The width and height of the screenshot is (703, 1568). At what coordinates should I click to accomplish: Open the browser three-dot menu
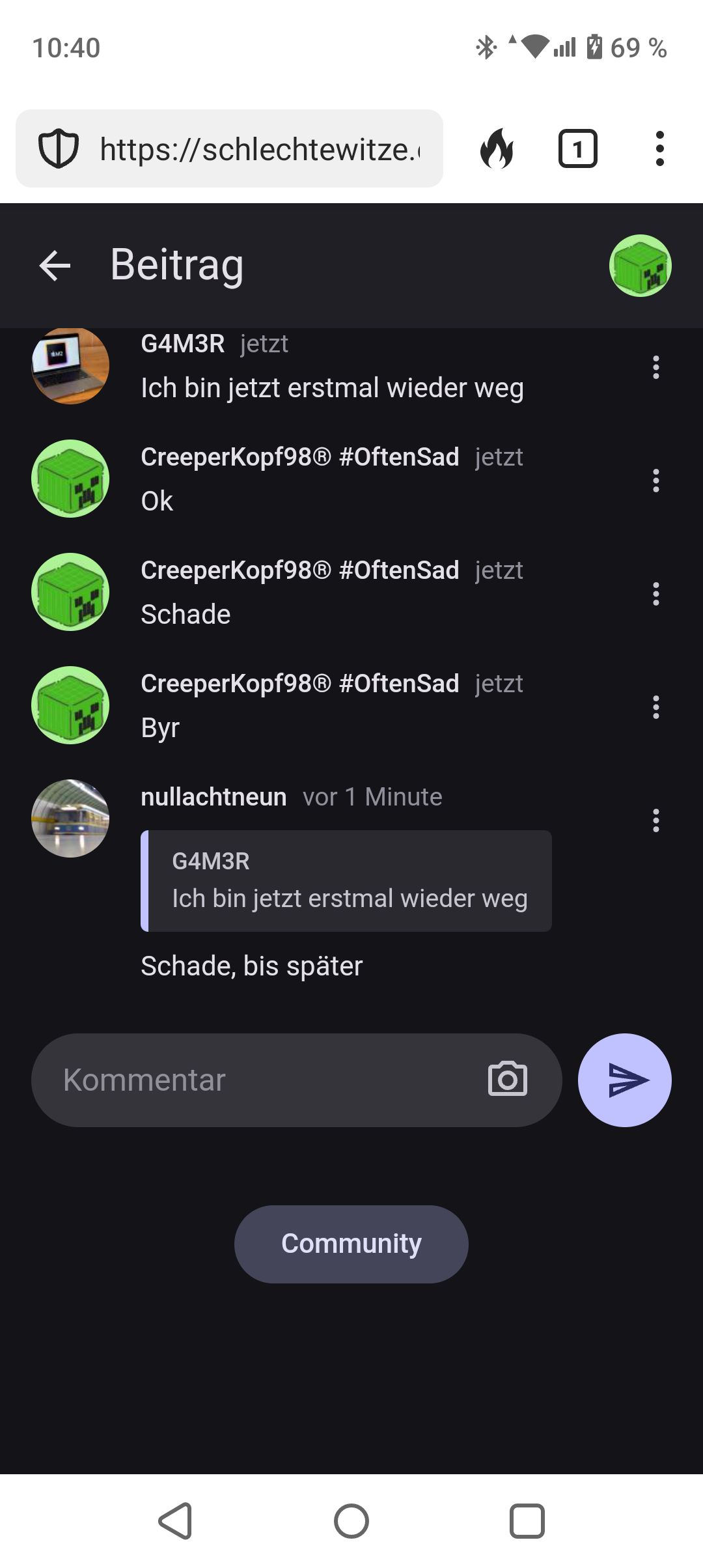click(659, 149)
